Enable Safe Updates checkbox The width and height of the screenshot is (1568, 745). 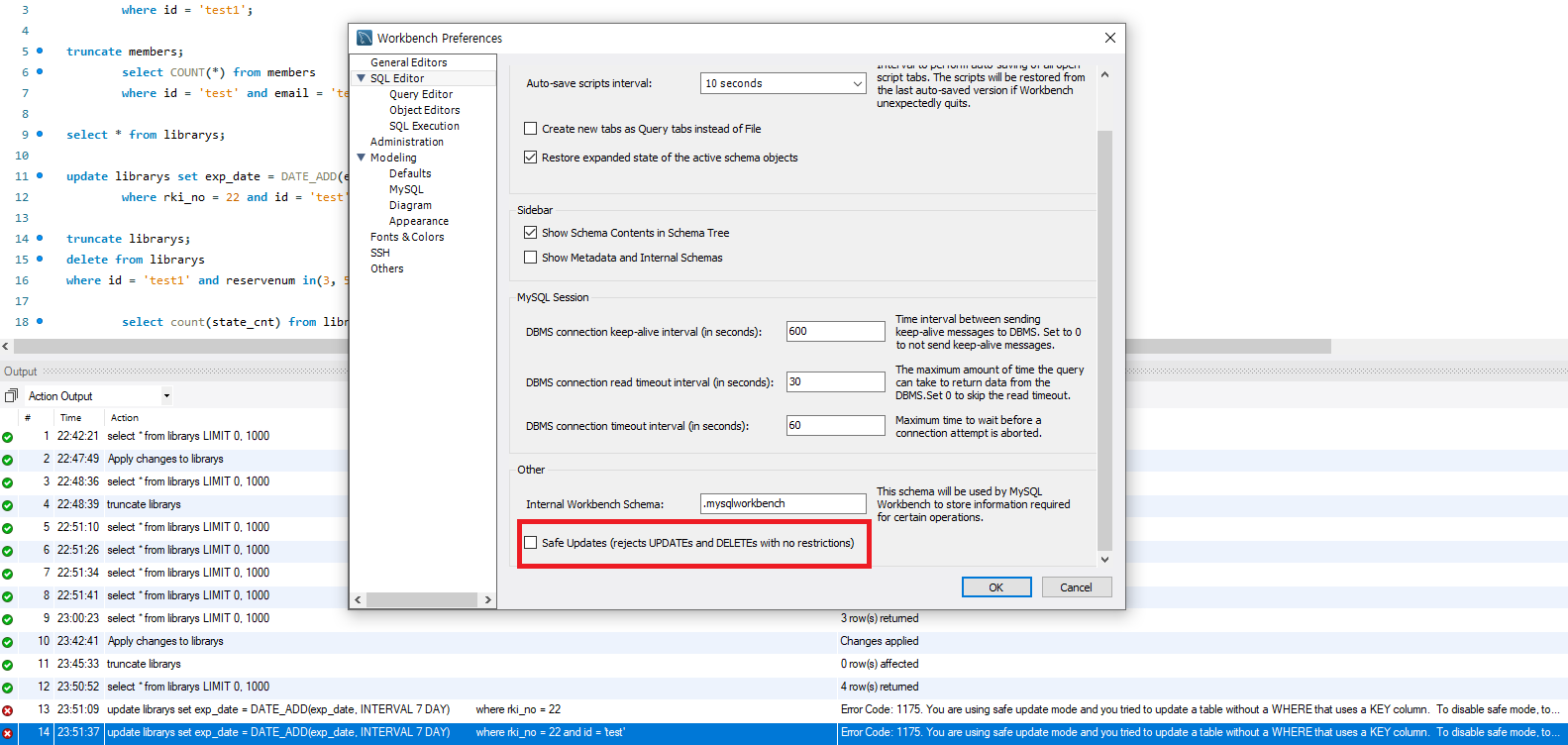531,543
